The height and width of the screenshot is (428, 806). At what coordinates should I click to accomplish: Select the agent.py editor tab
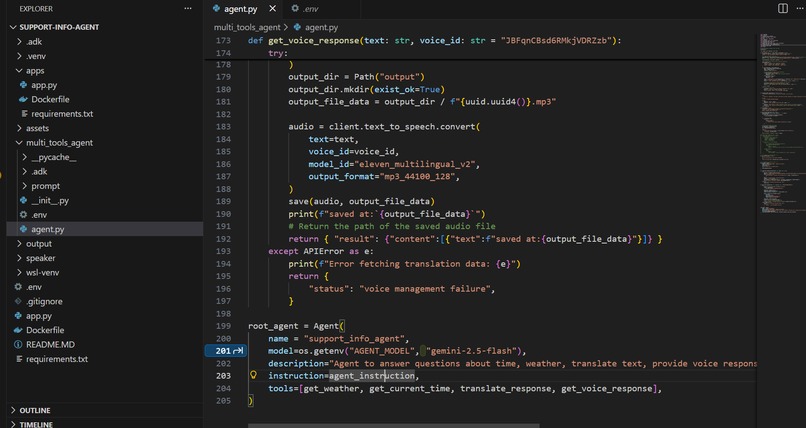point(240,9)
